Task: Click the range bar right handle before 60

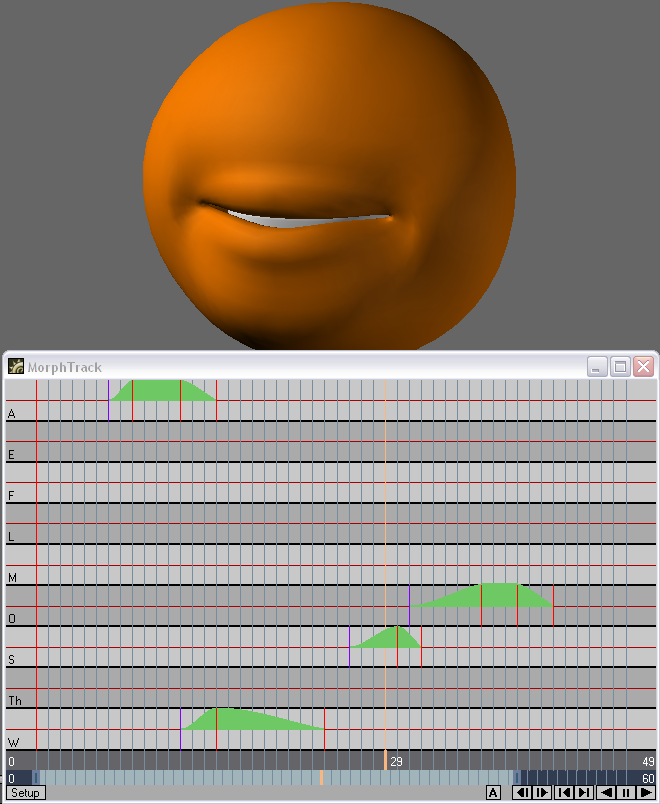Action: (x=517, y=777)
